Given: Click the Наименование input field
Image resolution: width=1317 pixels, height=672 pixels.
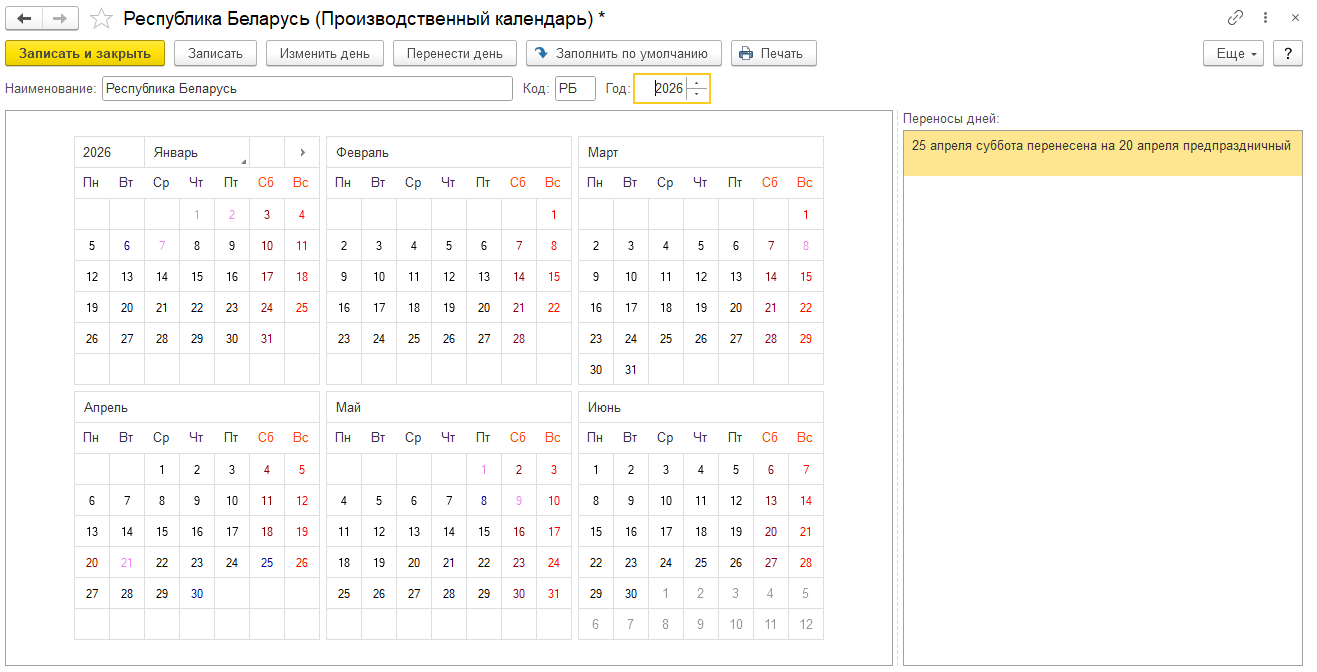Looking at the screenshot, I should tap(300, 88).
